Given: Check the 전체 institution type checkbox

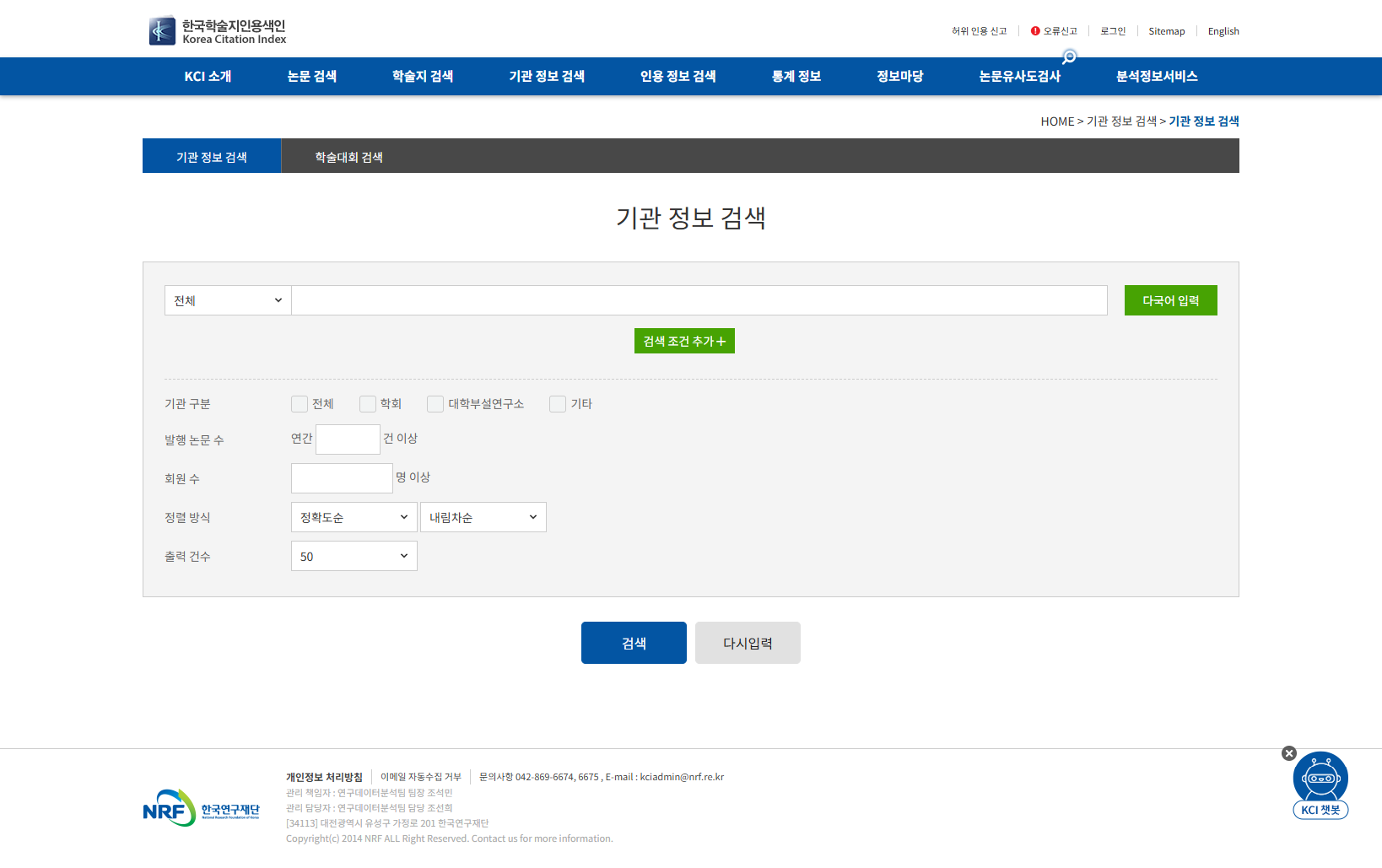Looking at the screenshot, I should pyautogui.click(x=300, y=404).
